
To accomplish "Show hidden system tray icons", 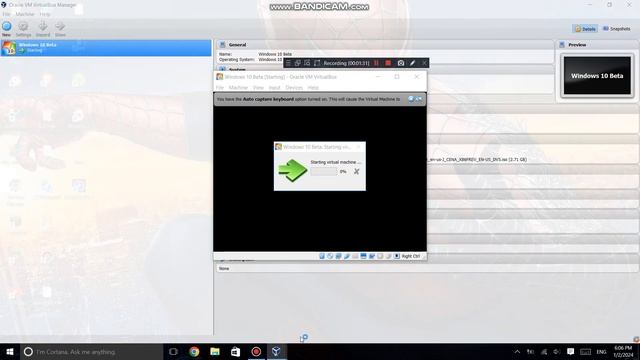I will [x=517, y=351].
